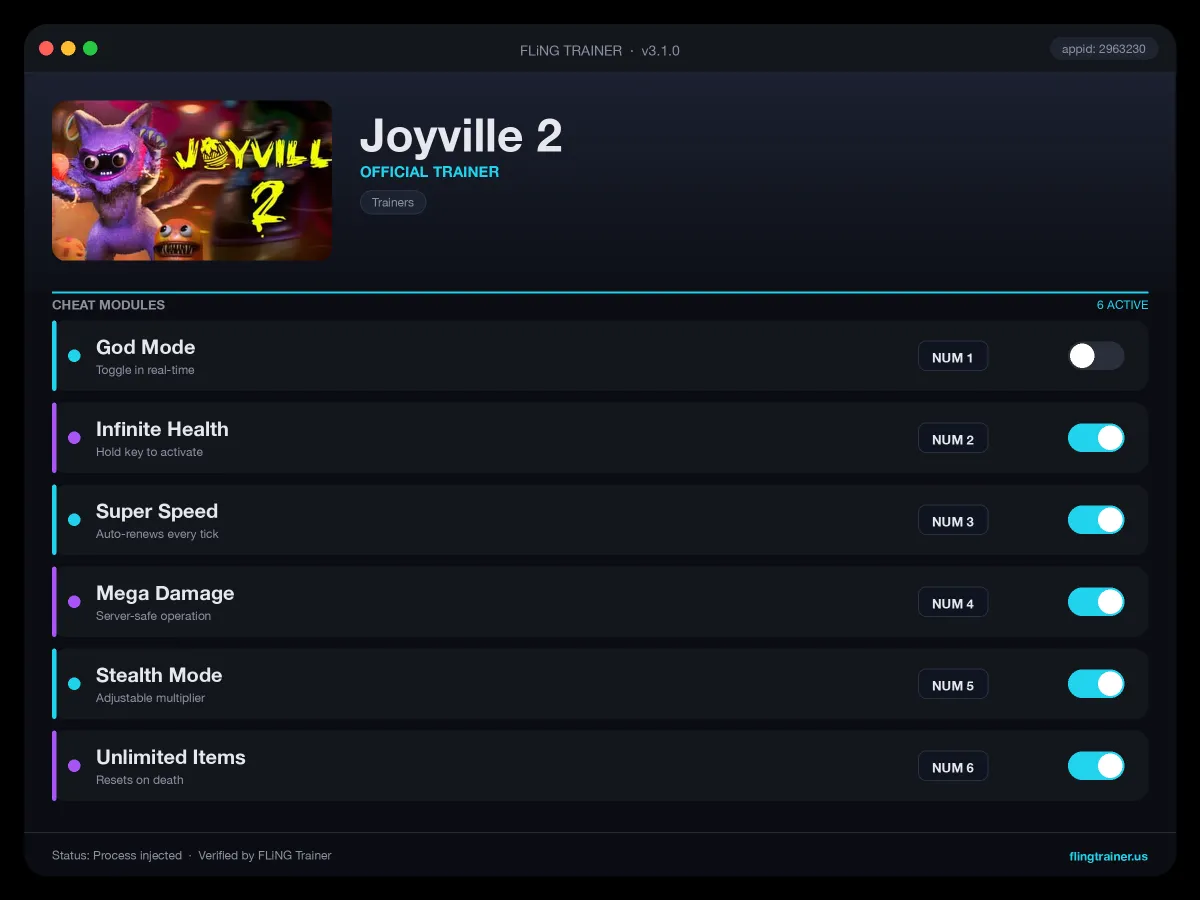Click 'Adjustable multiplier' description
This screenshot has height=900, width=1200.
pos(150,698)
